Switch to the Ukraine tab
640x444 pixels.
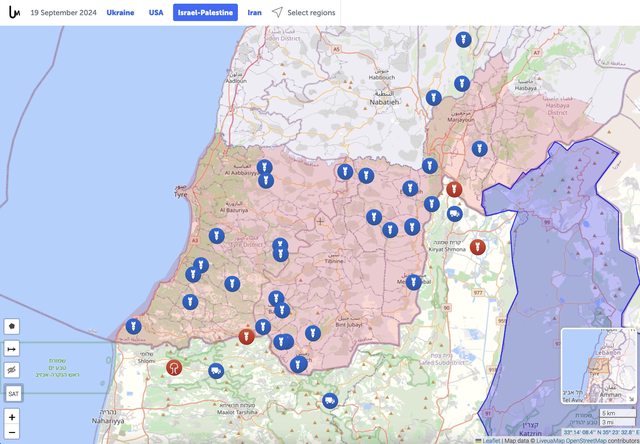[x=120, y=13]
